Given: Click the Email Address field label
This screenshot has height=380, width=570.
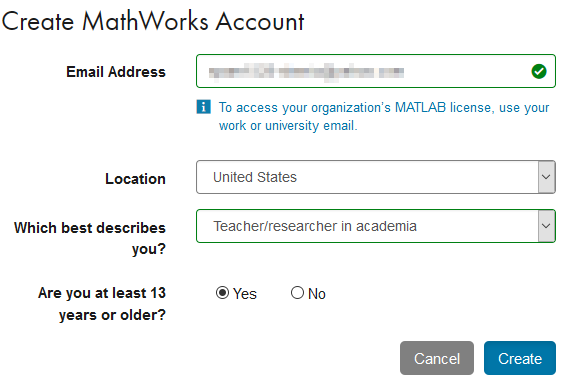Looking at the screenshot, I should coord(116,72).
